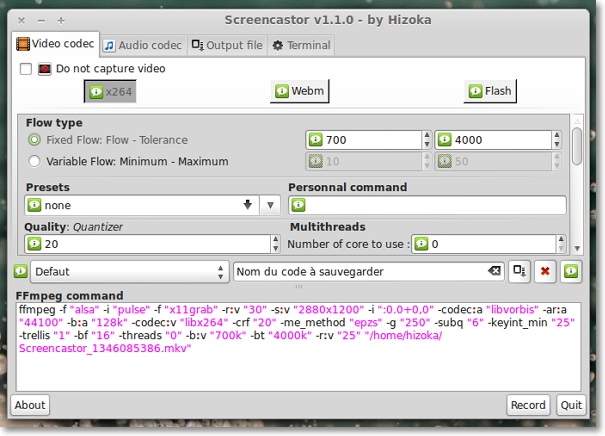Start recording with the Record button
Screen dimensions: 605x436
point(528,405)
